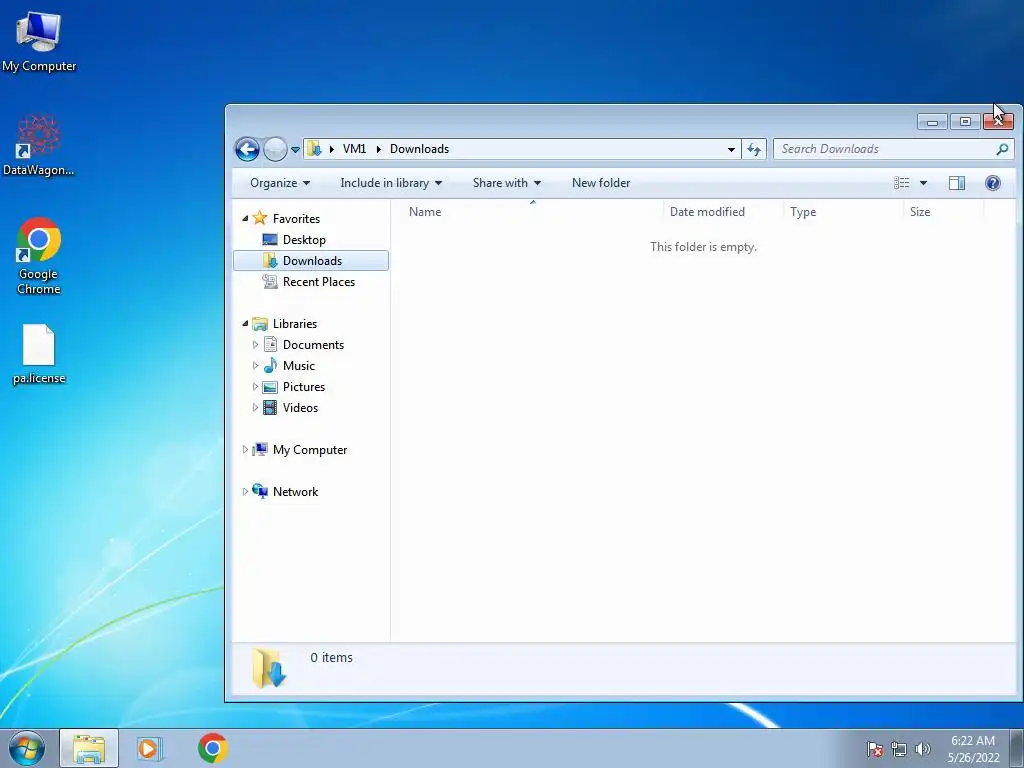This screenshot has height=768, width=1024.
Task: Open Include in library menu
Action: [391, 183]
